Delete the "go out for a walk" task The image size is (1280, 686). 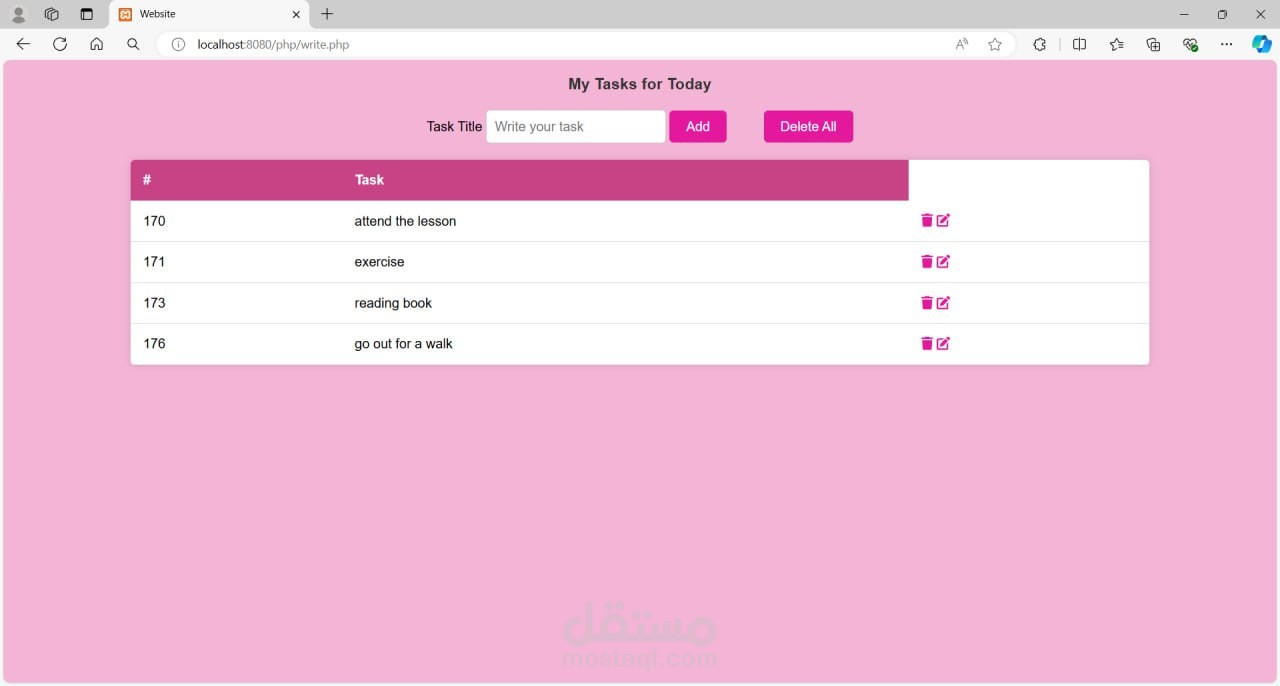(x=926, y=343)
